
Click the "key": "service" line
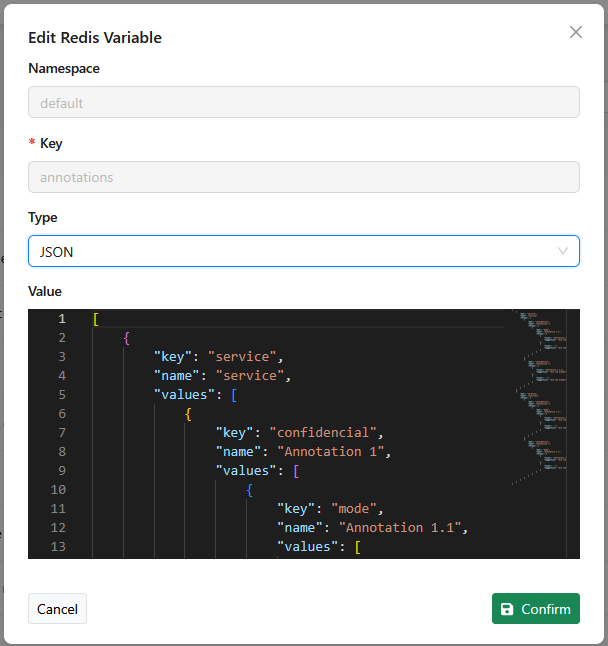218,357
